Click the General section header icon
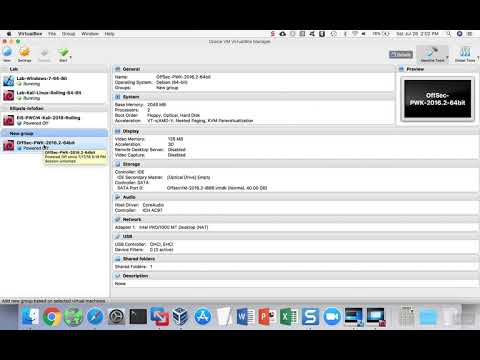This screenshot has height=360, width=480. coord(117,69)
